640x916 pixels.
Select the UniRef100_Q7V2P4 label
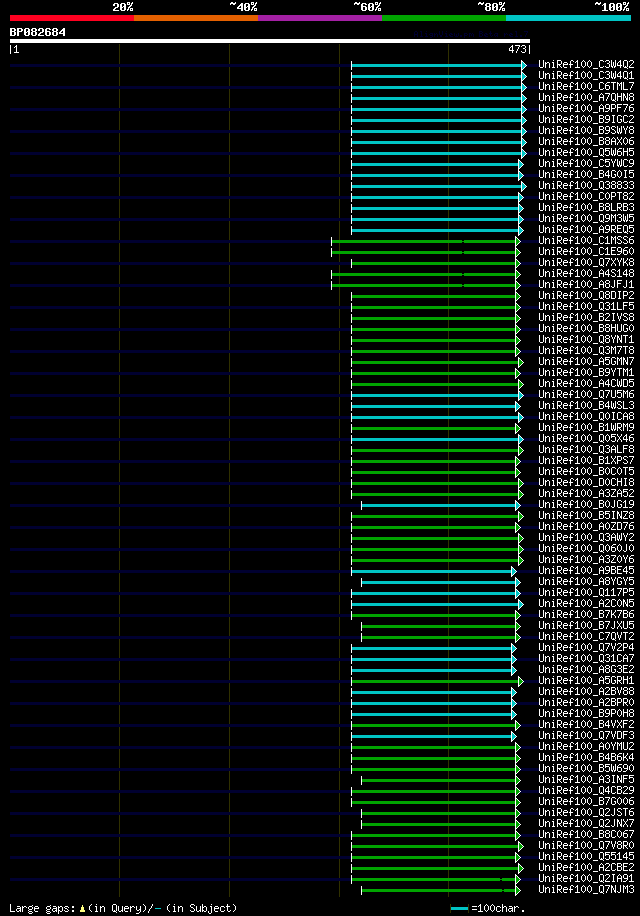(x=586, y=648)
